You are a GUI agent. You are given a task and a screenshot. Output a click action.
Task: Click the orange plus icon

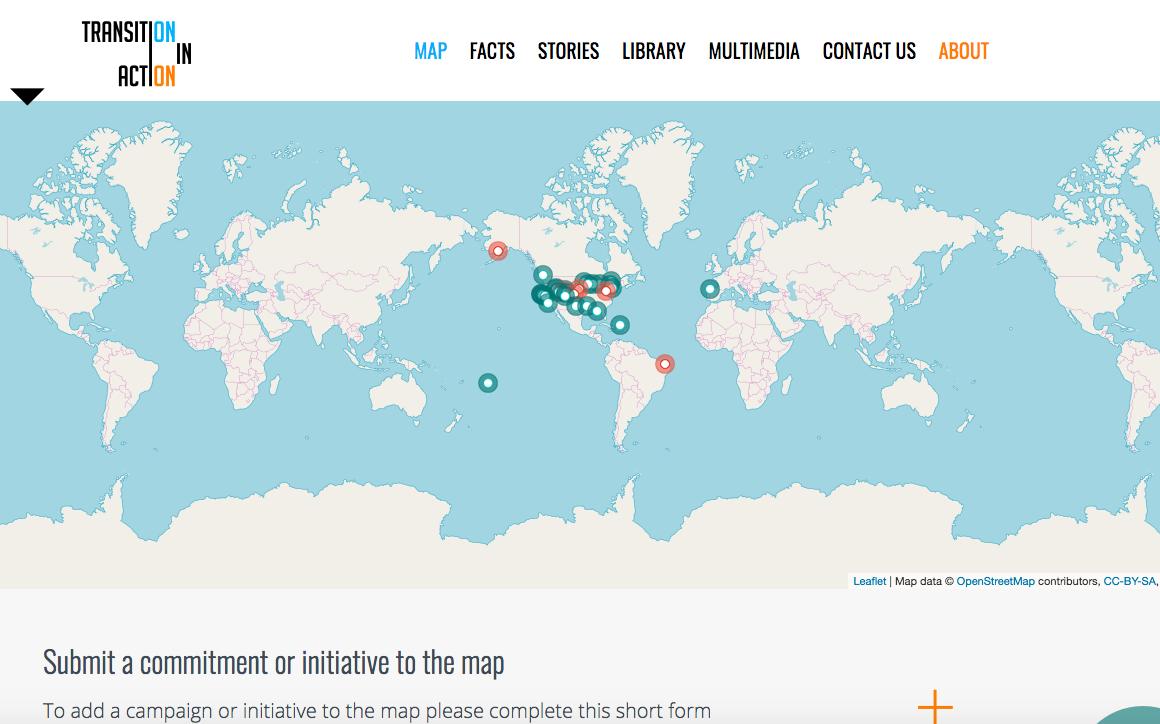click(x=935, y=707)
